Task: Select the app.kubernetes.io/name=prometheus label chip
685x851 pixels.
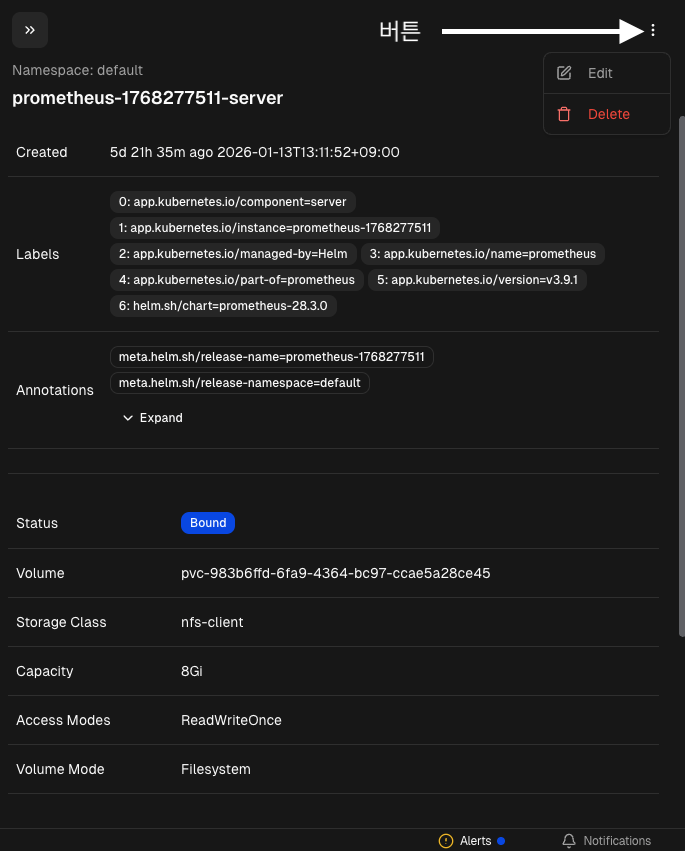Action: (483, 254)
